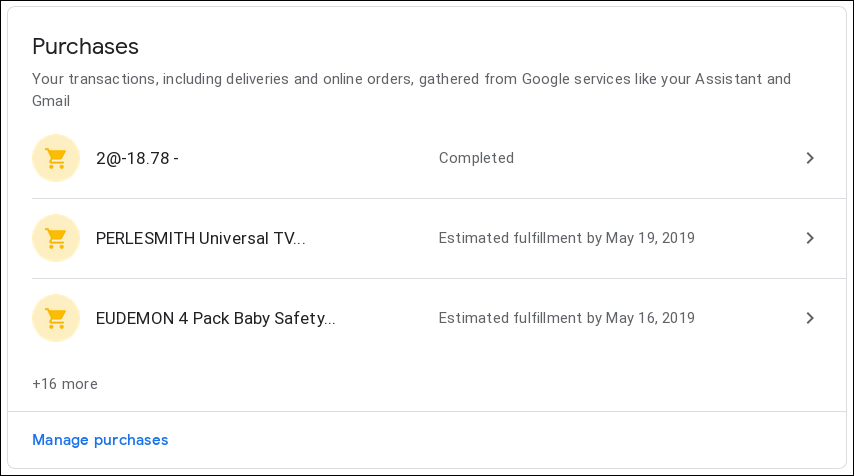Click the word Assistant in the description

[x=728, y=79]
